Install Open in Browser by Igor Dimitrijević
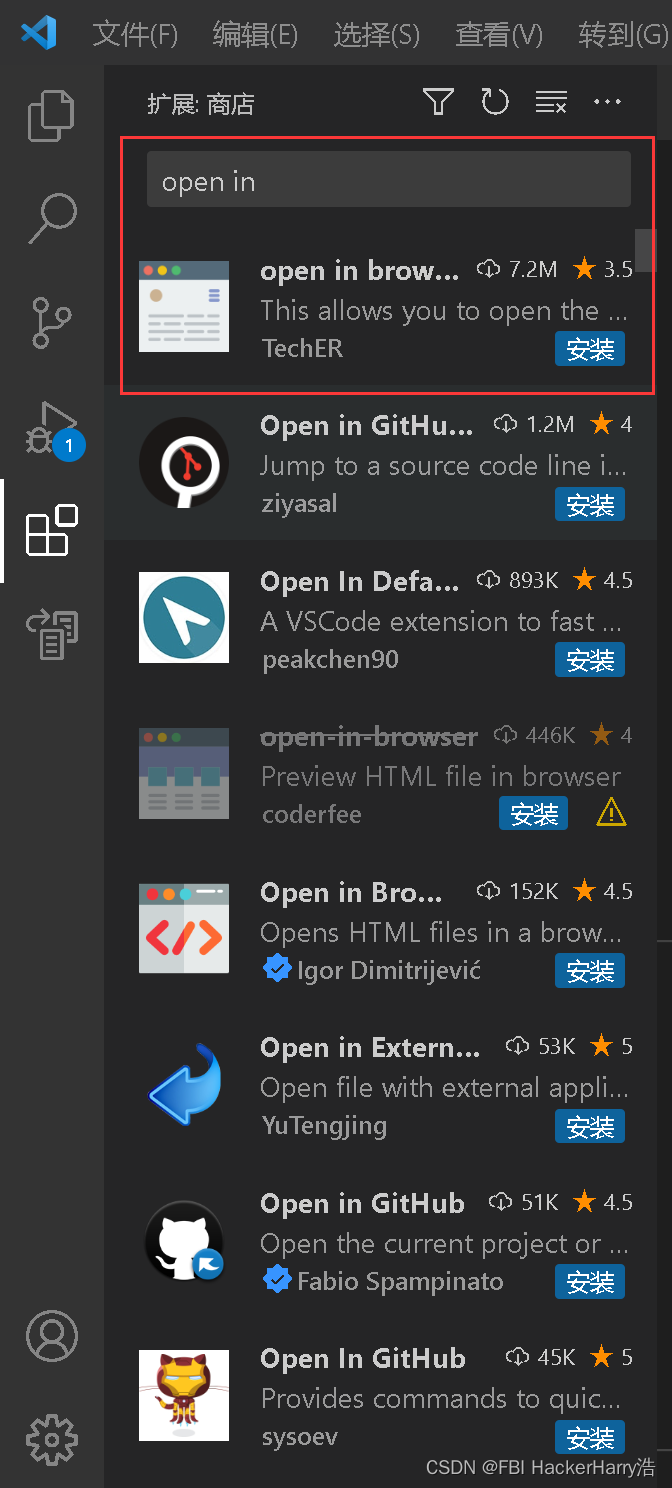 coord(590,971)
